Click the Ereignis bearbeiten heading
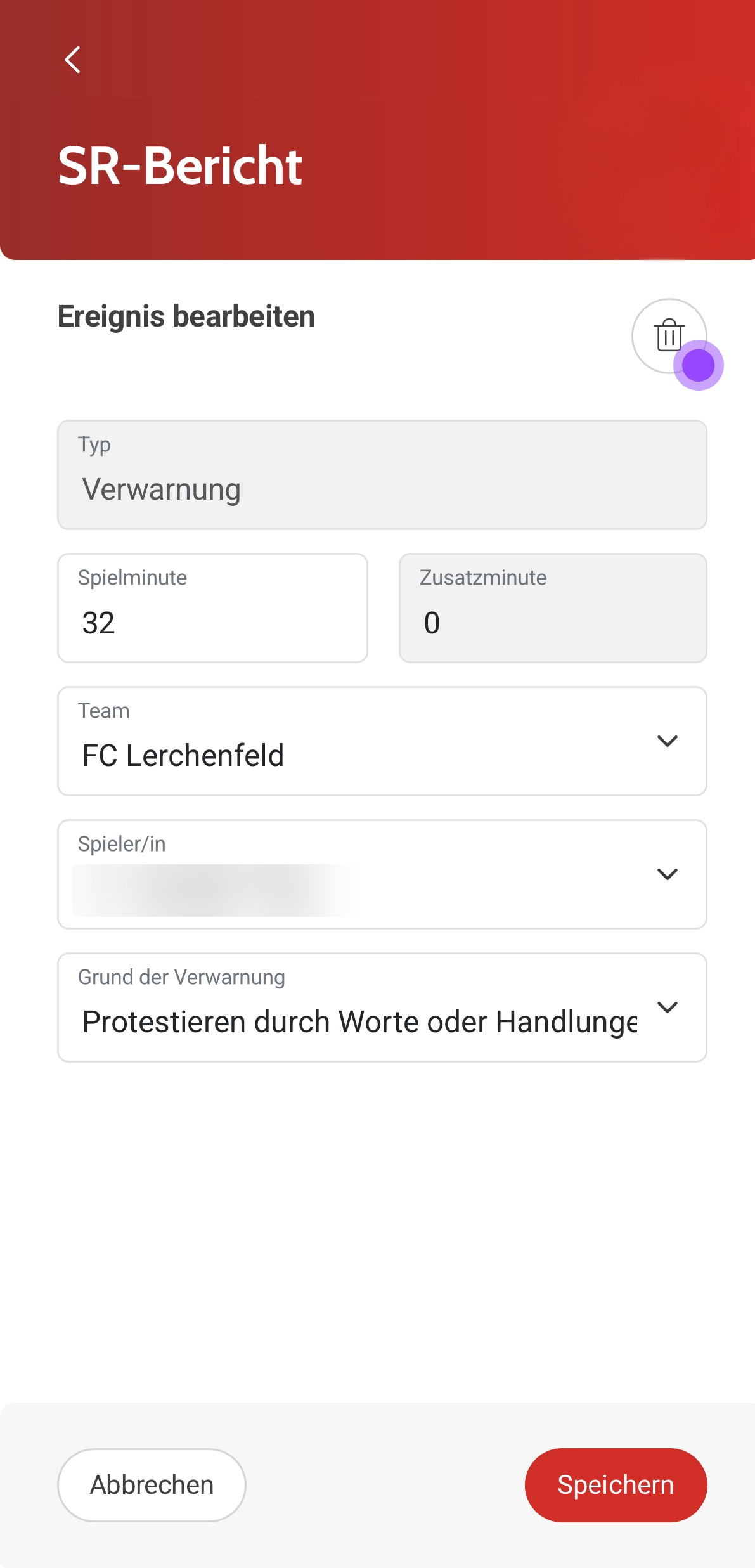755x1568 pixels. 186,316
